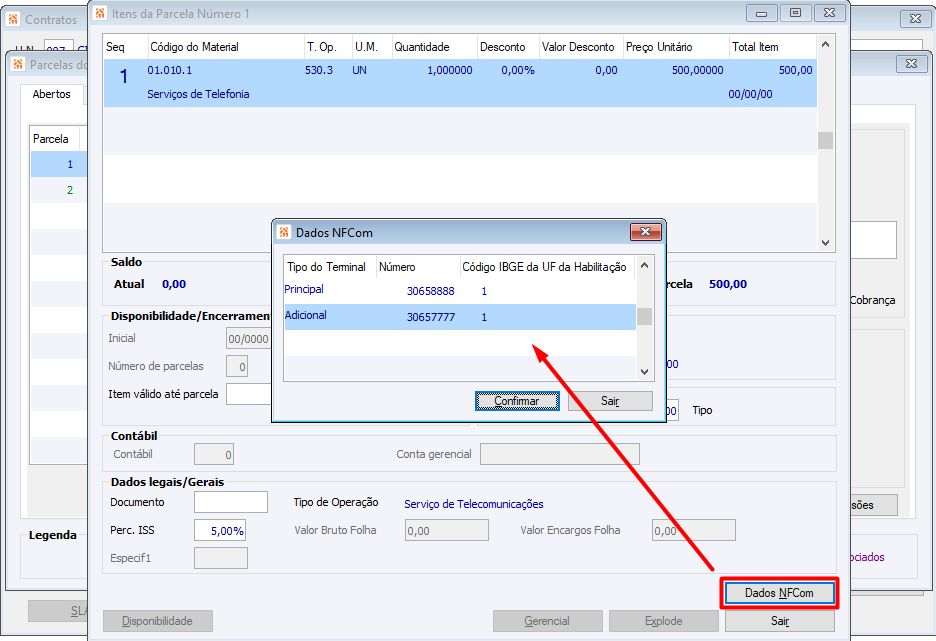936x641 pixels.
Task: Click items grid scroll down arrow
Action: [825, 242]
